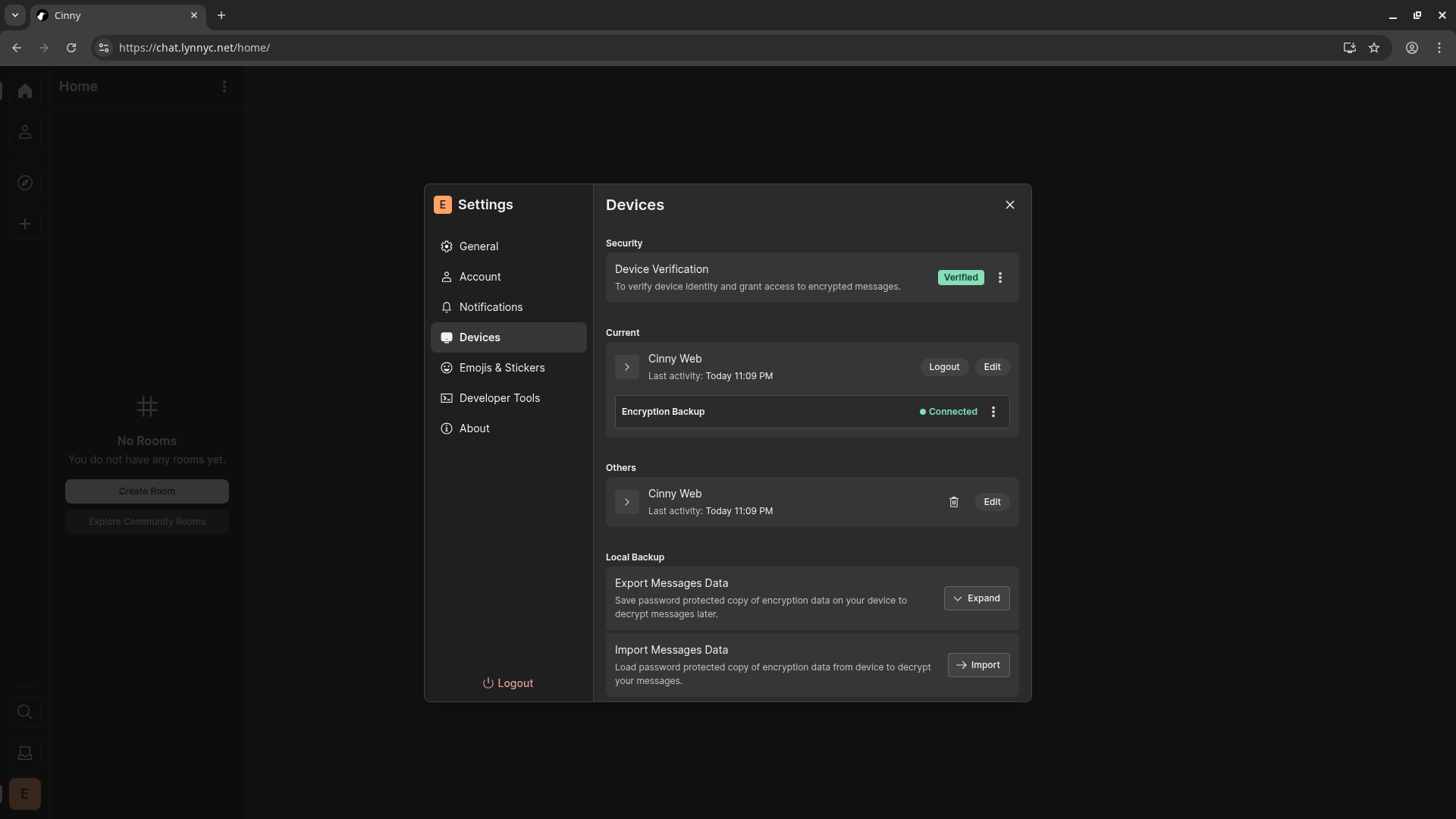1456x819 pixels.
Task: Open the search icon in the sidebar
Action: pyautogui.click(x=25, y=712)
